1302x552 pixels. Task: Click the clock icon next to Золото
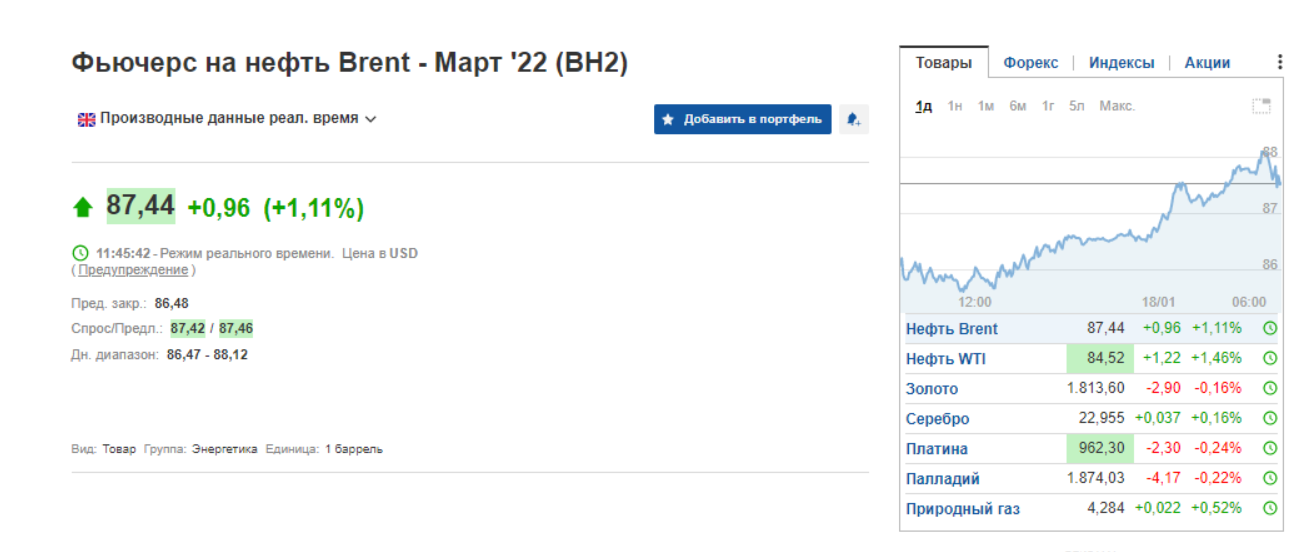tap(1270, 389)
